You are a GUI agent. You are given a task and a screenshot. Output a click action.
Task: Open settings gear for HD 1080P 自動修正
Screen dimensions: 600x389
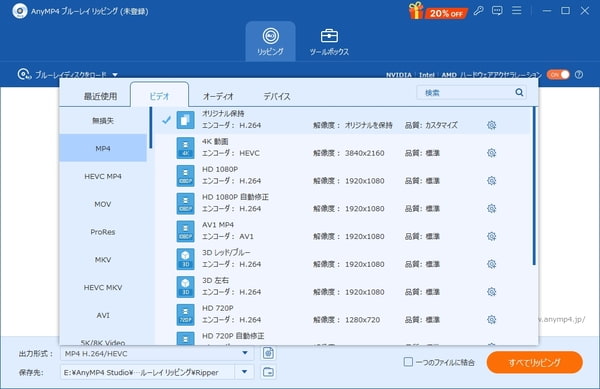coord(492,208)
